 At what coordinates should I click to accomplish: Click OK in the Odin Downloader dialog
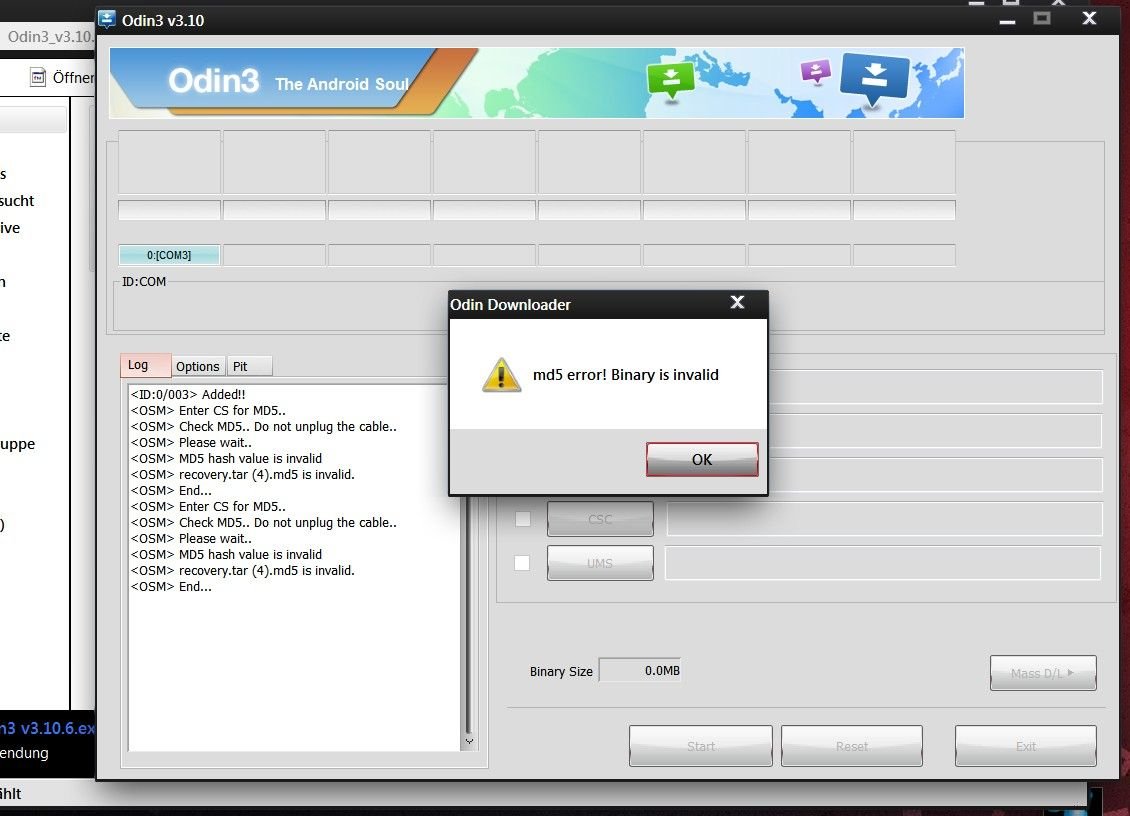click(x=702, y=459)
